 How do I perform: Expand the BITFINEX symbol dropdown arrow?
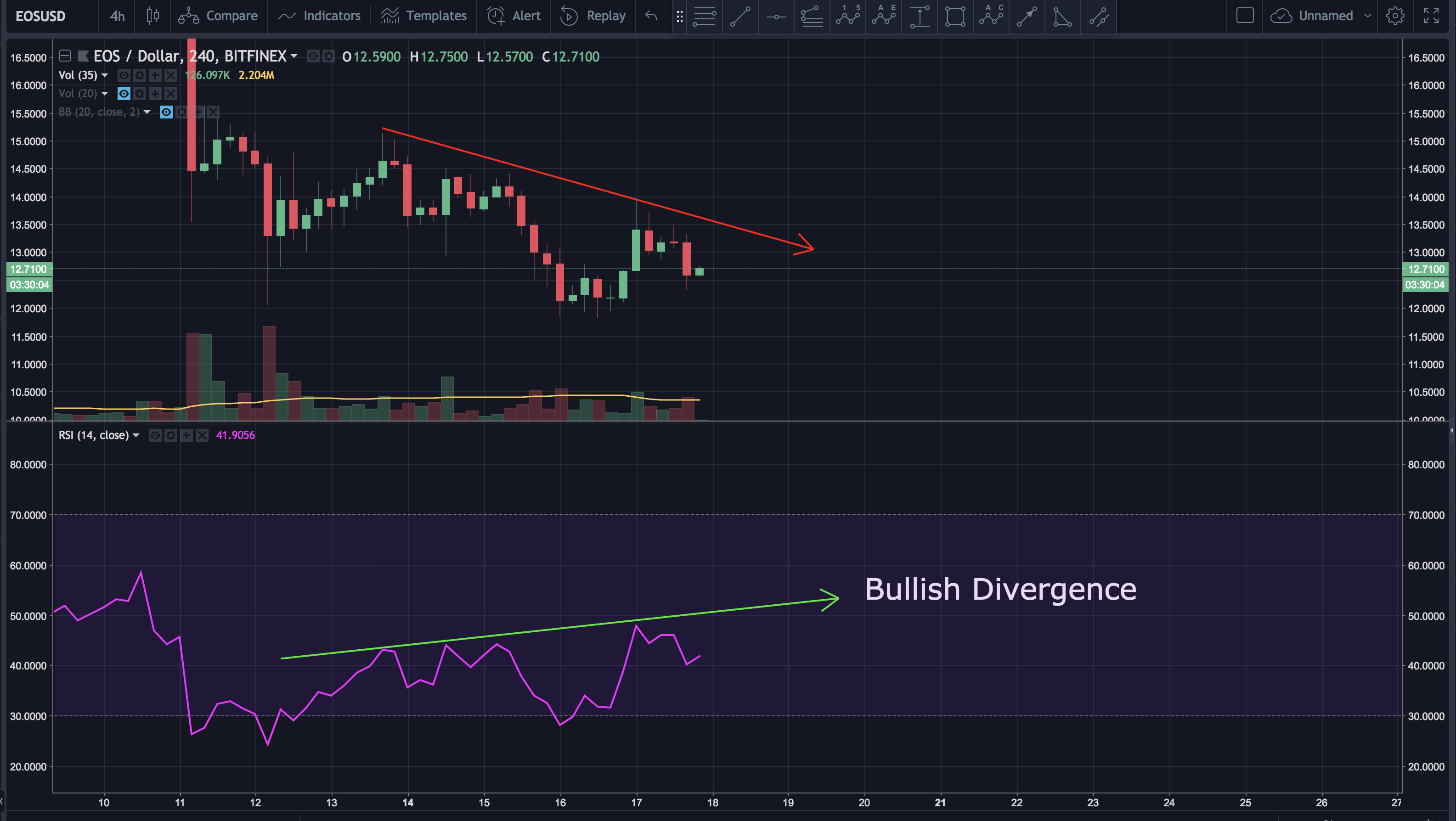click(x=293, y=56)
